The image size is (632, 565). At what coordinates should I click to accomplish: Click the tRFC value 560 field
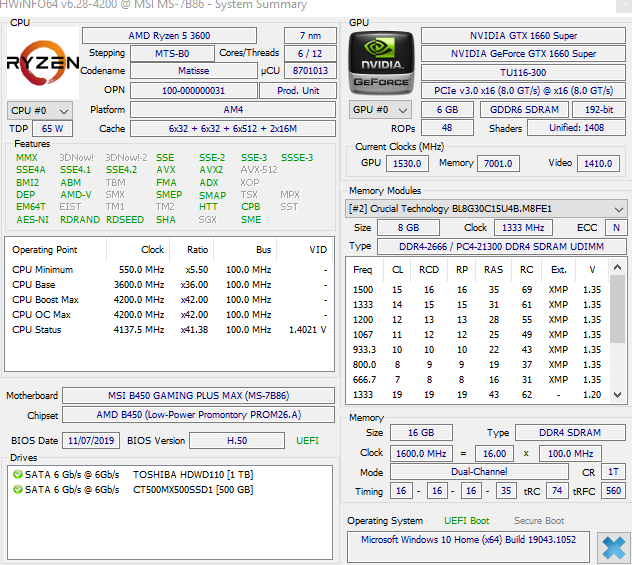coord(613,491)
